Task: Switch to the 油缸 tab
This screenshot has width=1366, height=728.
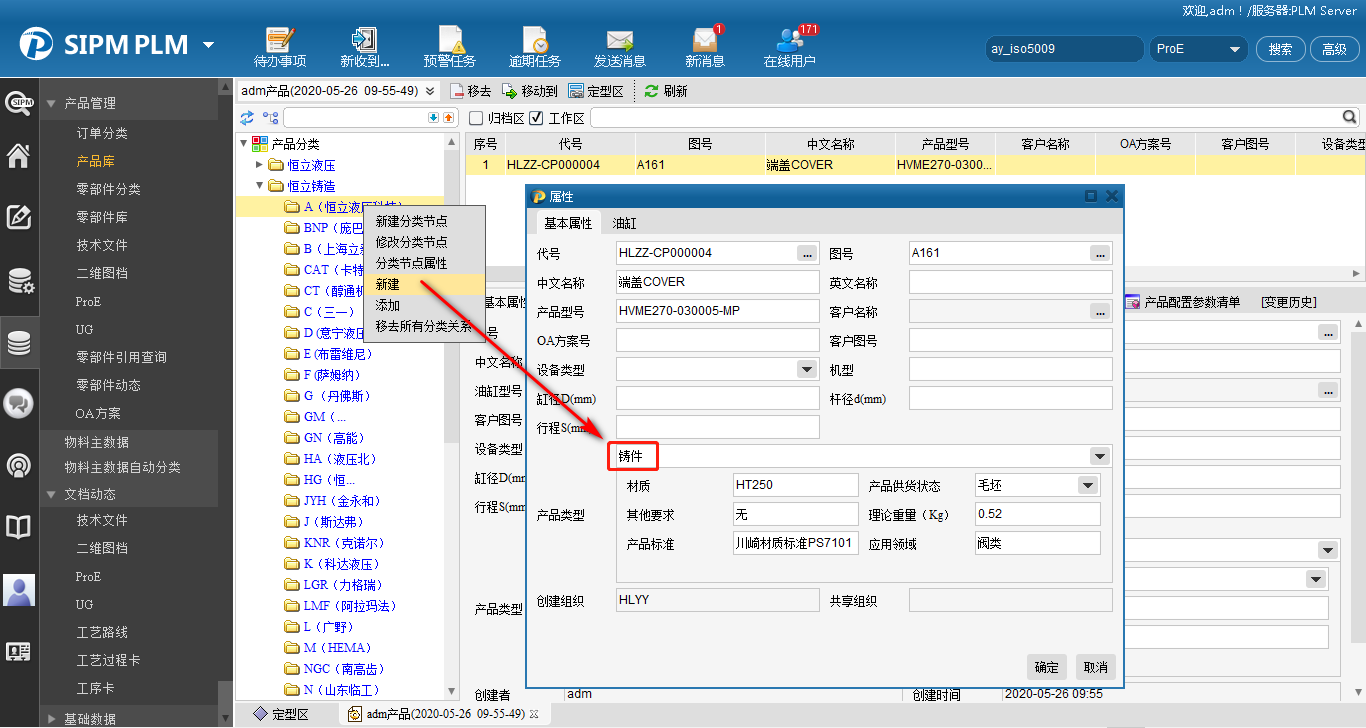Action: coord(624,223)
